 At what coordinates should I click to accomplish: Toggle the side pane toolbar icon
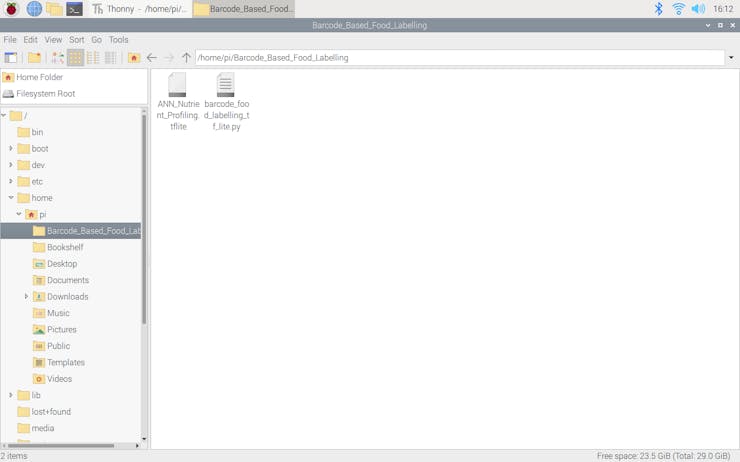(x=10, y=58)
